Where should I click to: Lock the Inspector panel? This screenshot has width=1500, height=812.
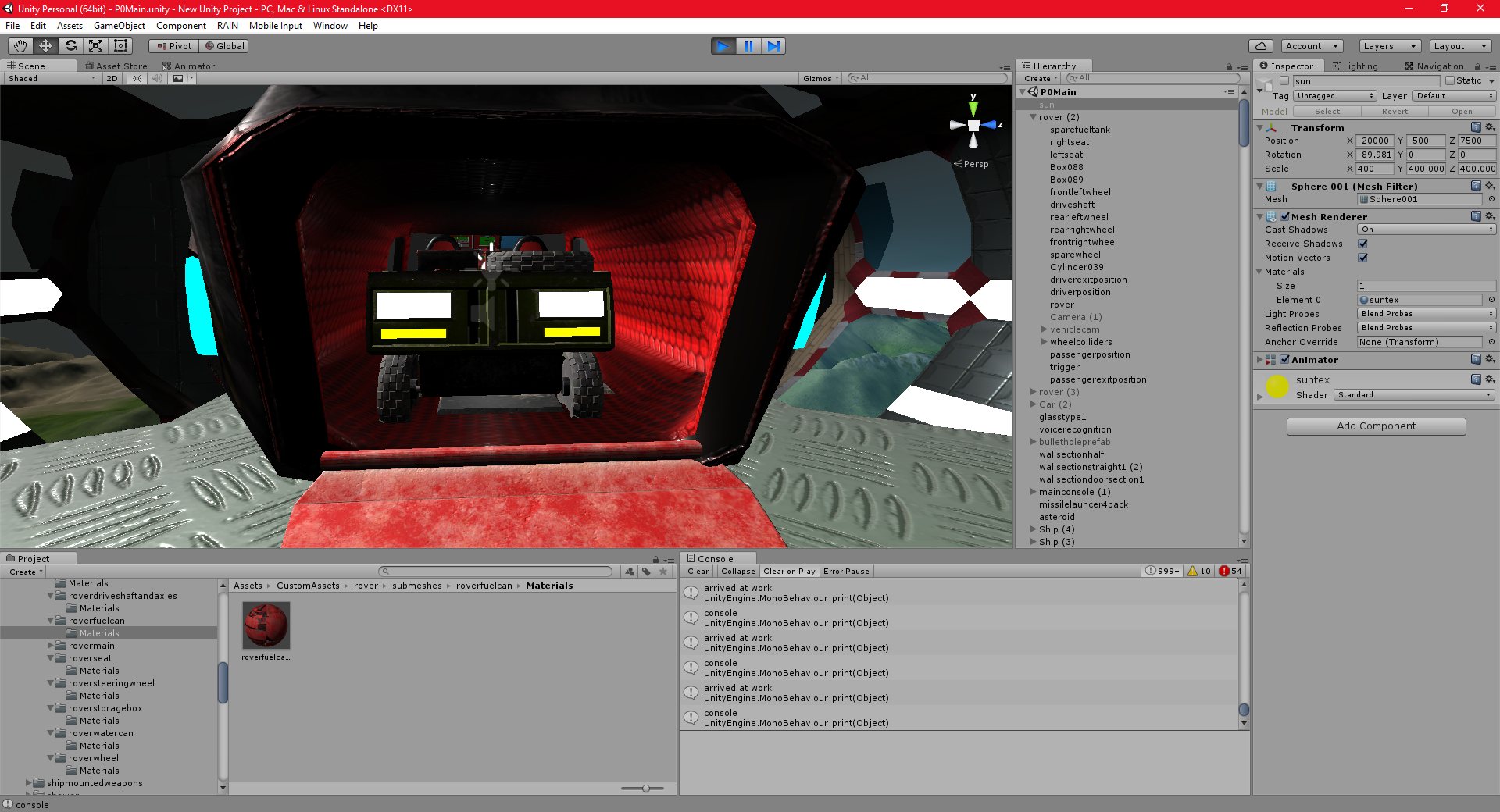click(1477, 67)
